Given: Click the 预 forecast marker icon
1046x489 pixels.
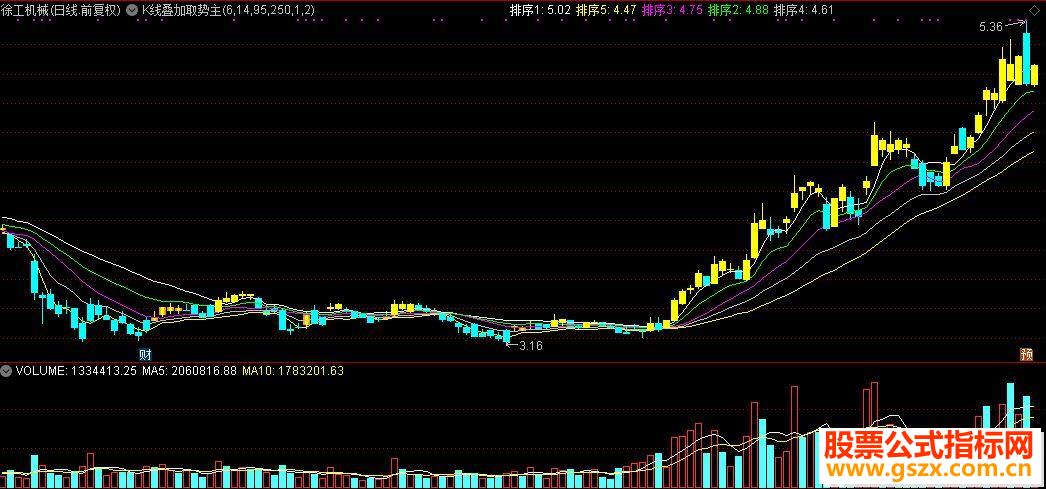Looking at the screenshot, I should 1028,354.
